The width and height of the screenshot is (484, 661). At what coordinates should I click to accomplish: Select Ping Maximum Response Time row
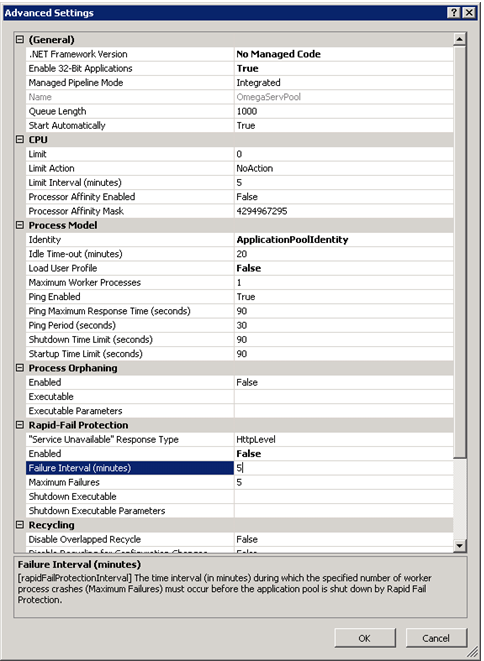[239, 311]
